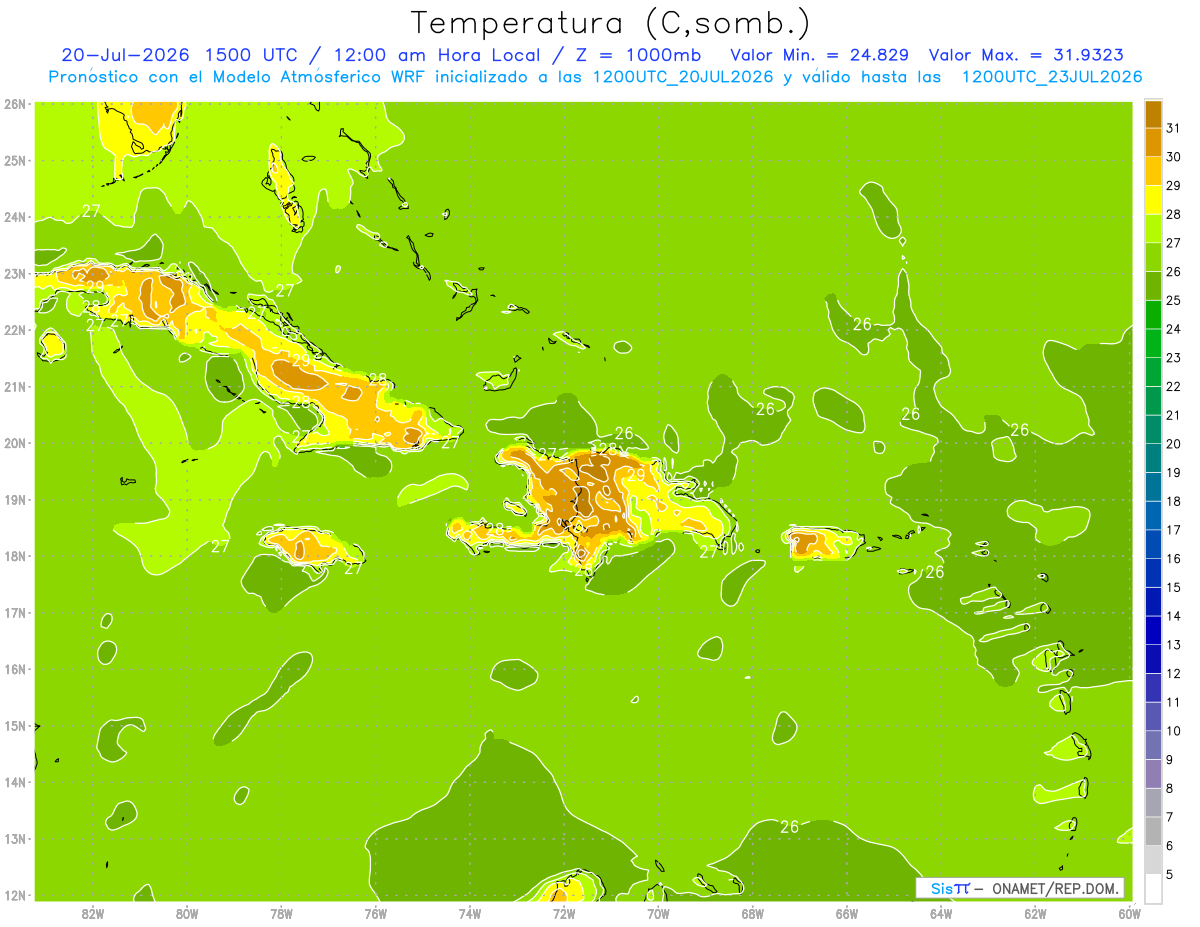Click the orange legend swatch between 30 and 31
The width and height of the screenshot is (1200, 927).
1153,142
